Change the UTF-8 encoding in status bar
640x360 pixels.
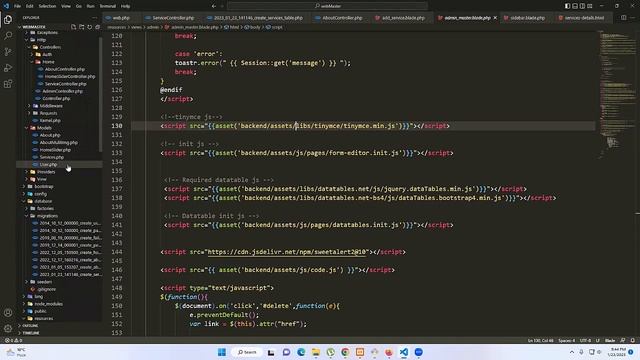click(x=585, y=340)
